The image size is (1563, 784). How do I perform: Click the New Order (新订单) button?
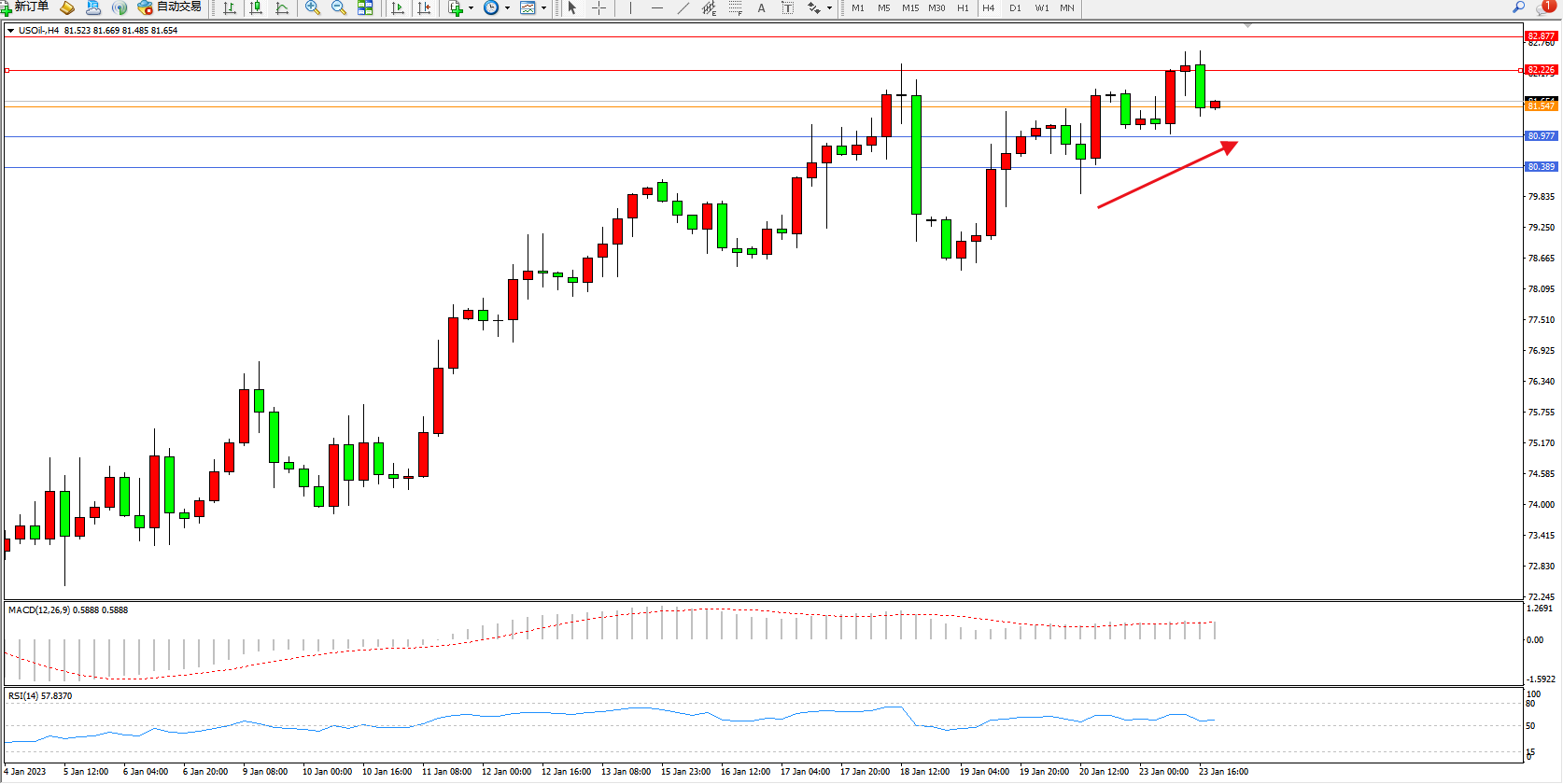coord(25,7)
